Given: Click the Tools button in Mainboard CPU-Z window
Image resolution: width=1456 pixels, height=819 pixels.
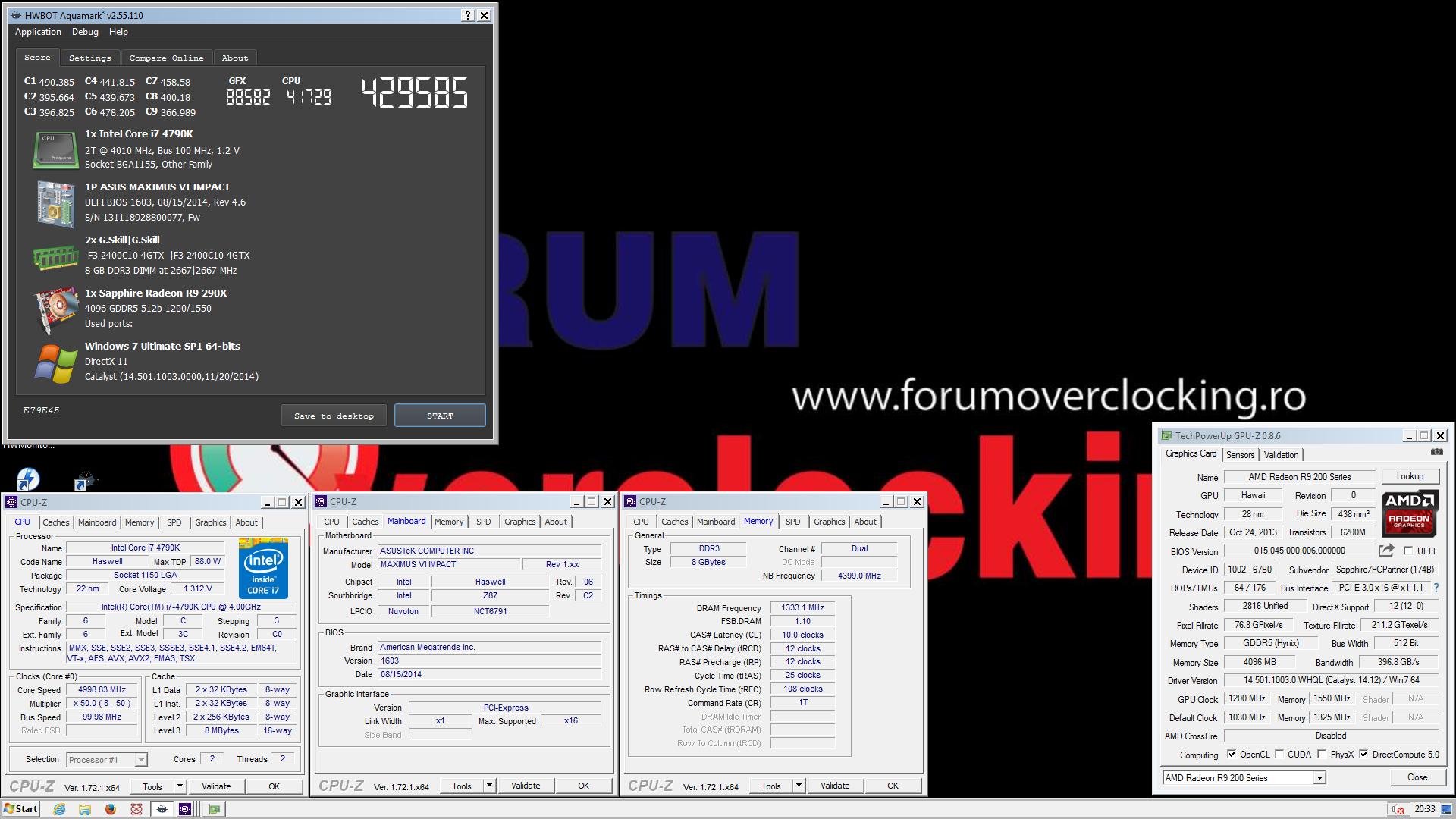Looking at the screenshot, I should tap(461, 786).
